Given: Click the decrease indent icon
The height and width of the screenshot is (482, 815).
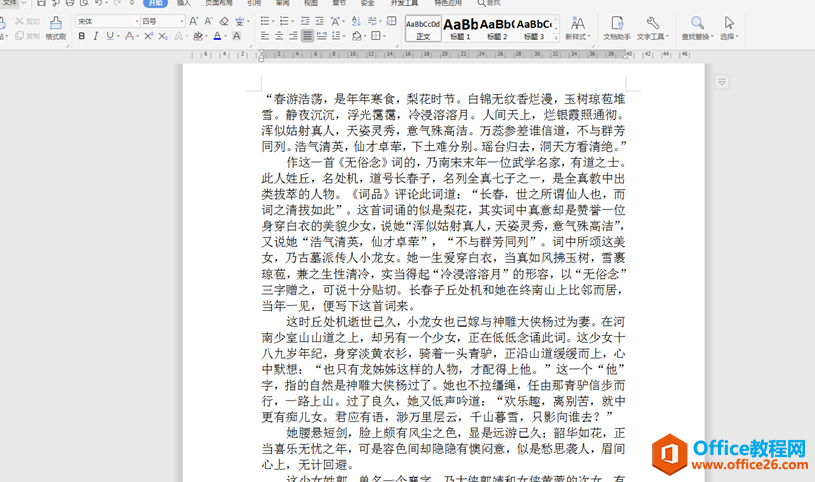Looking at the screenshot, I should click(305, 21).
